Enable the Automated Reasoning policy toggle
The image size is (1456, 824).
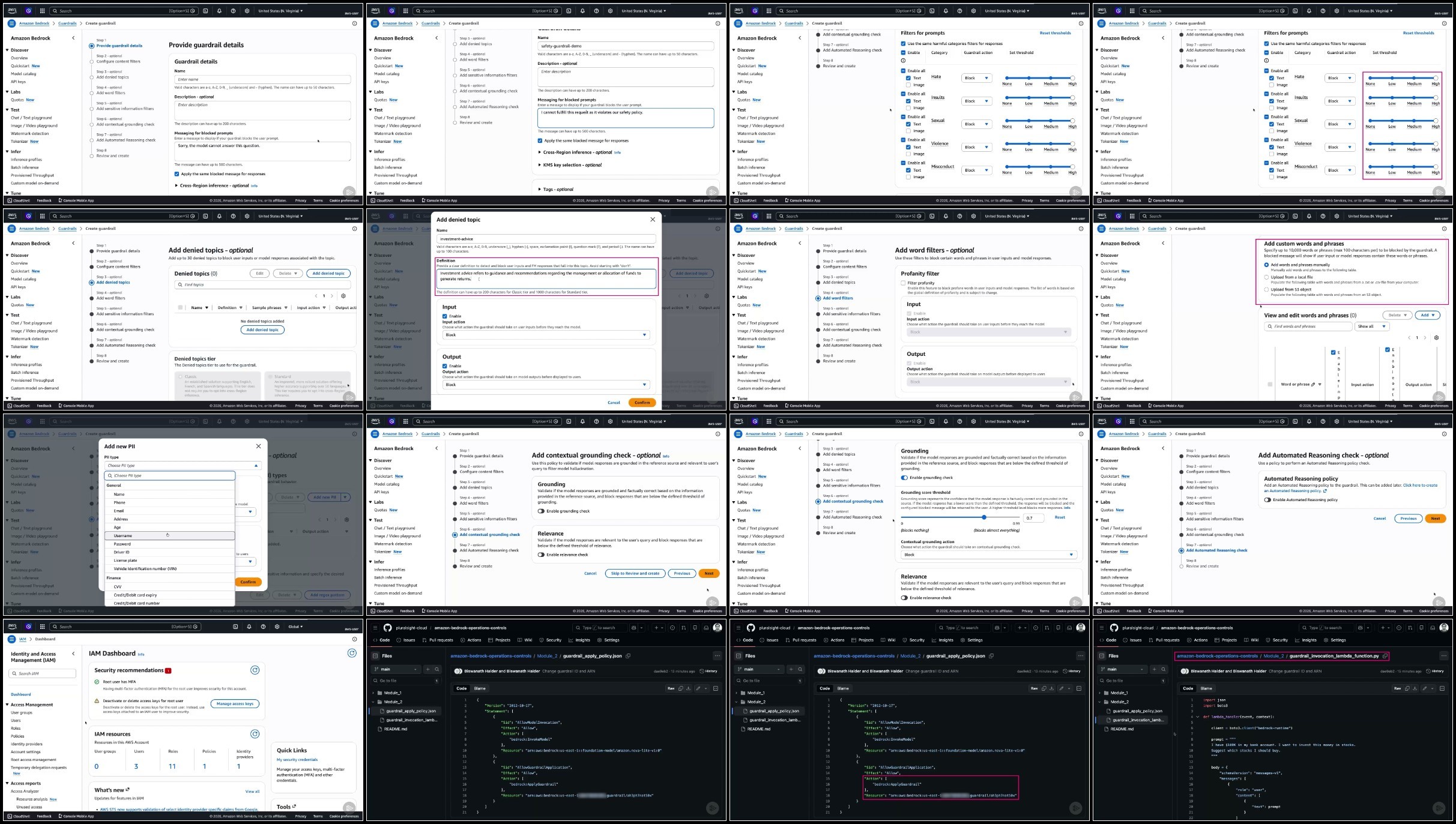click(1267, 500)
